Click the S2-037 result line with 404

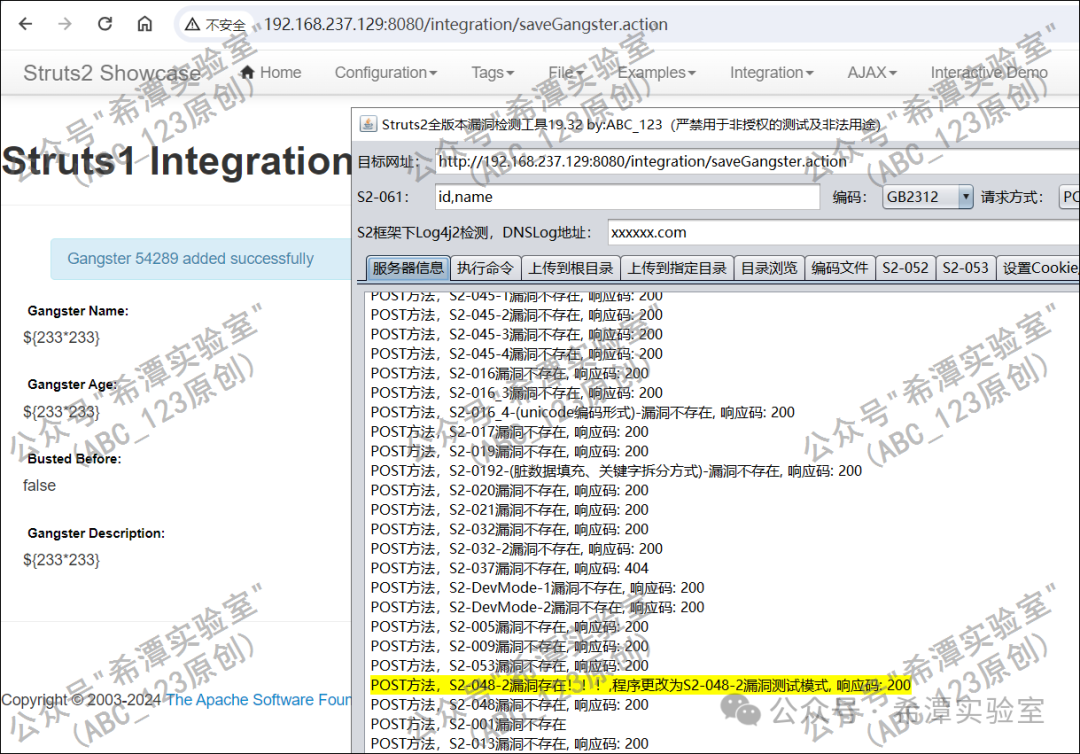[509, 568]
